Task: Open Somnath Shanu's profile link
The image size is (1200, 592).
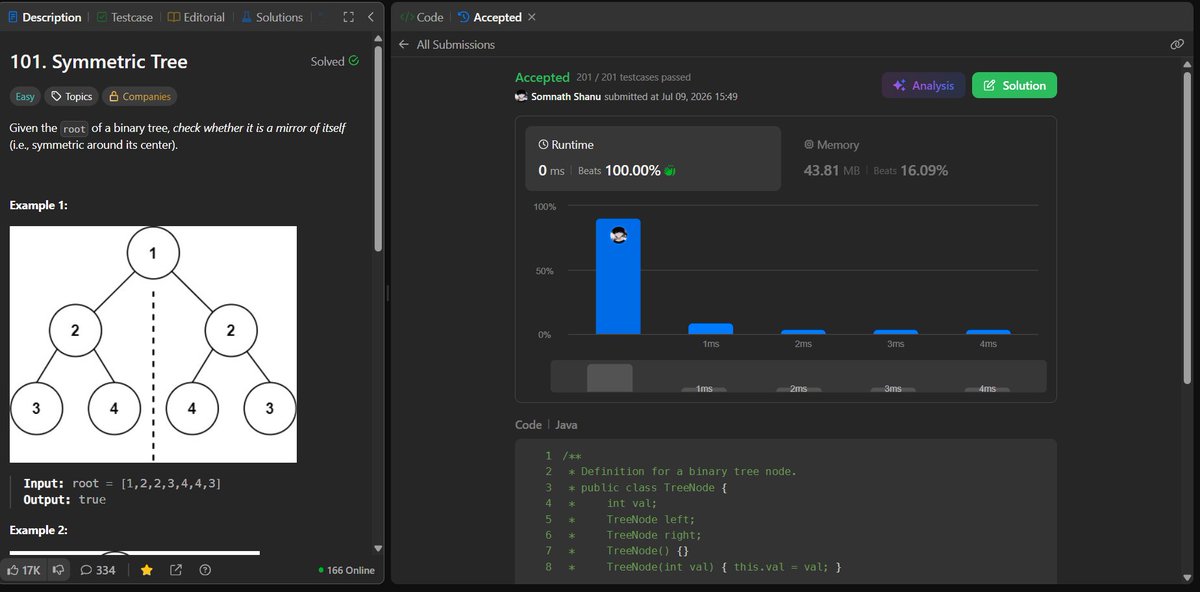Action: coord(566,97)
